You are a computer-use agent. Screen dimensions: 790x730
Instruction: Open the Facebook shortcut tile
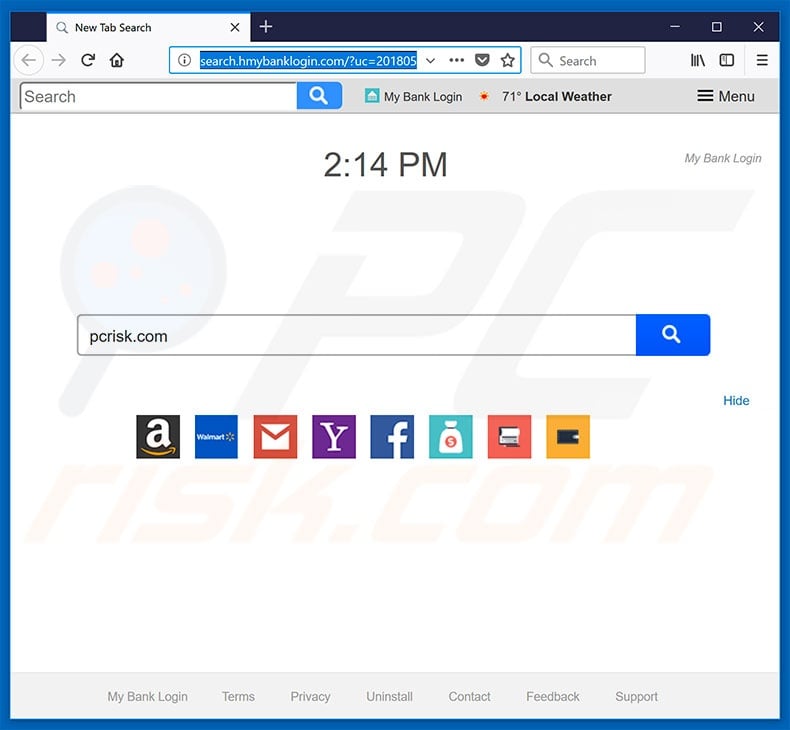click(x=392, y=437)
